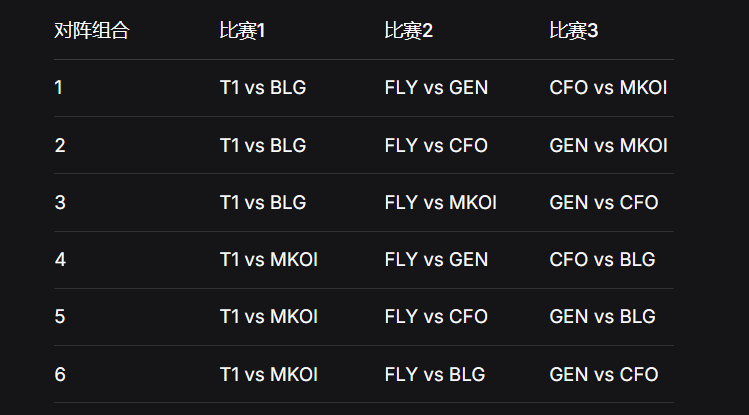Image resolution: width=749 pixels, height=415 pixels.
Task: Select the 比赛1 column header
Action: pos(242,31)
